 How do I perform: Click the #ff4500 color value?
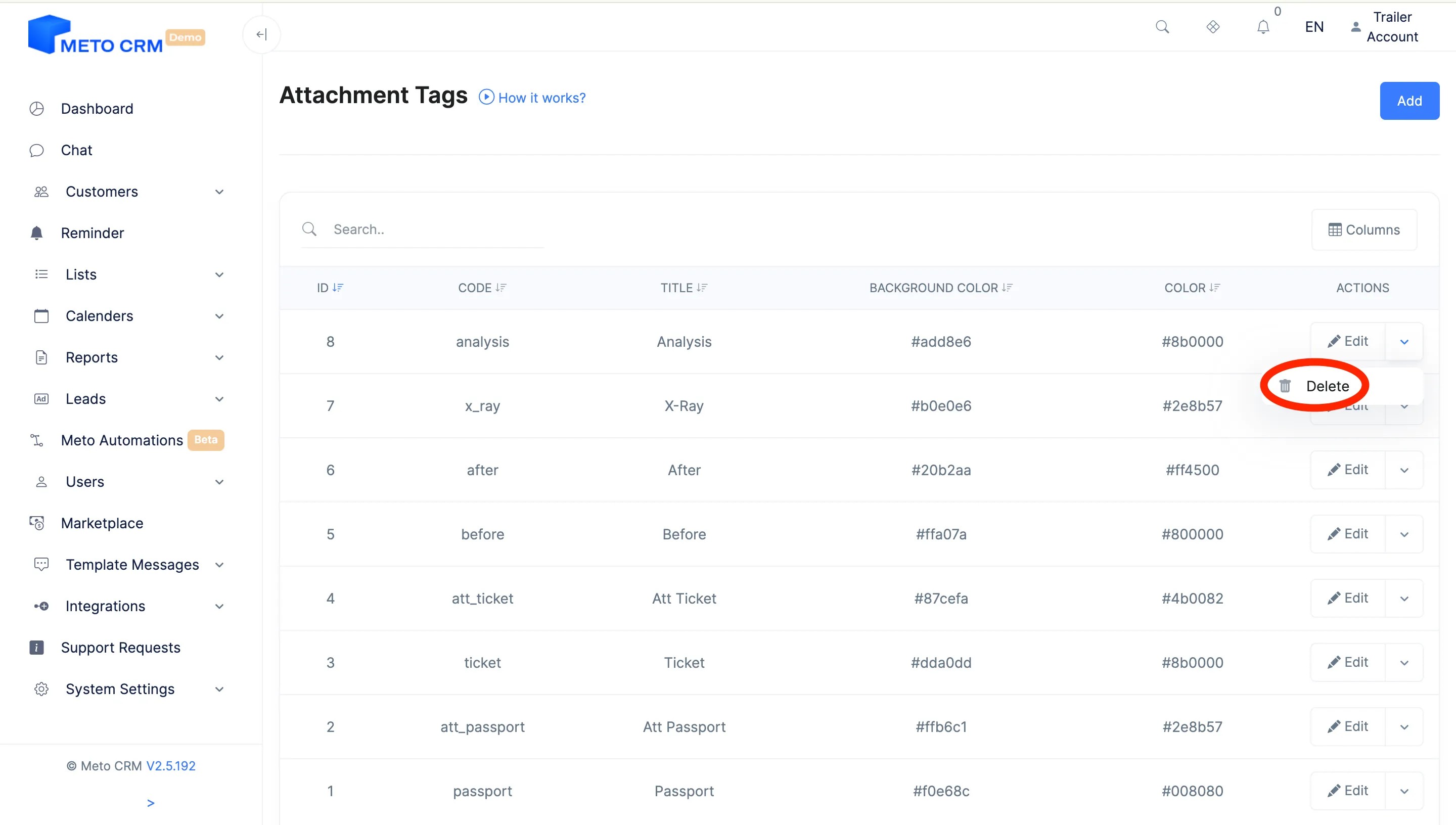[x=1192, y=470]
